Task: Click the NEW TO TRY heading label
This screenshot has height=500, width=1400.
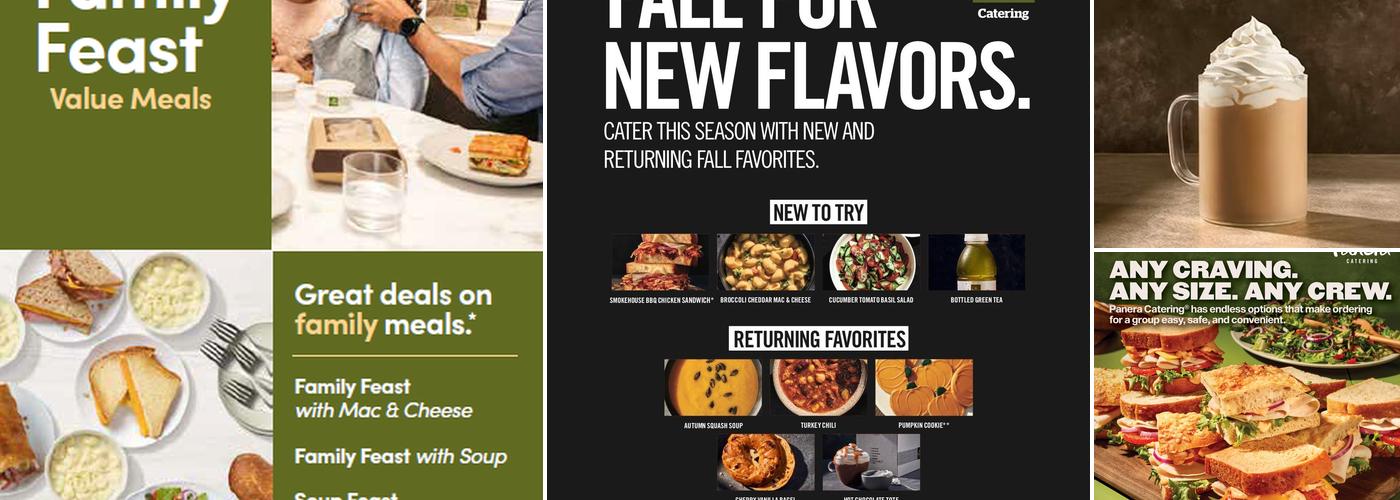Action: (818, 212)
